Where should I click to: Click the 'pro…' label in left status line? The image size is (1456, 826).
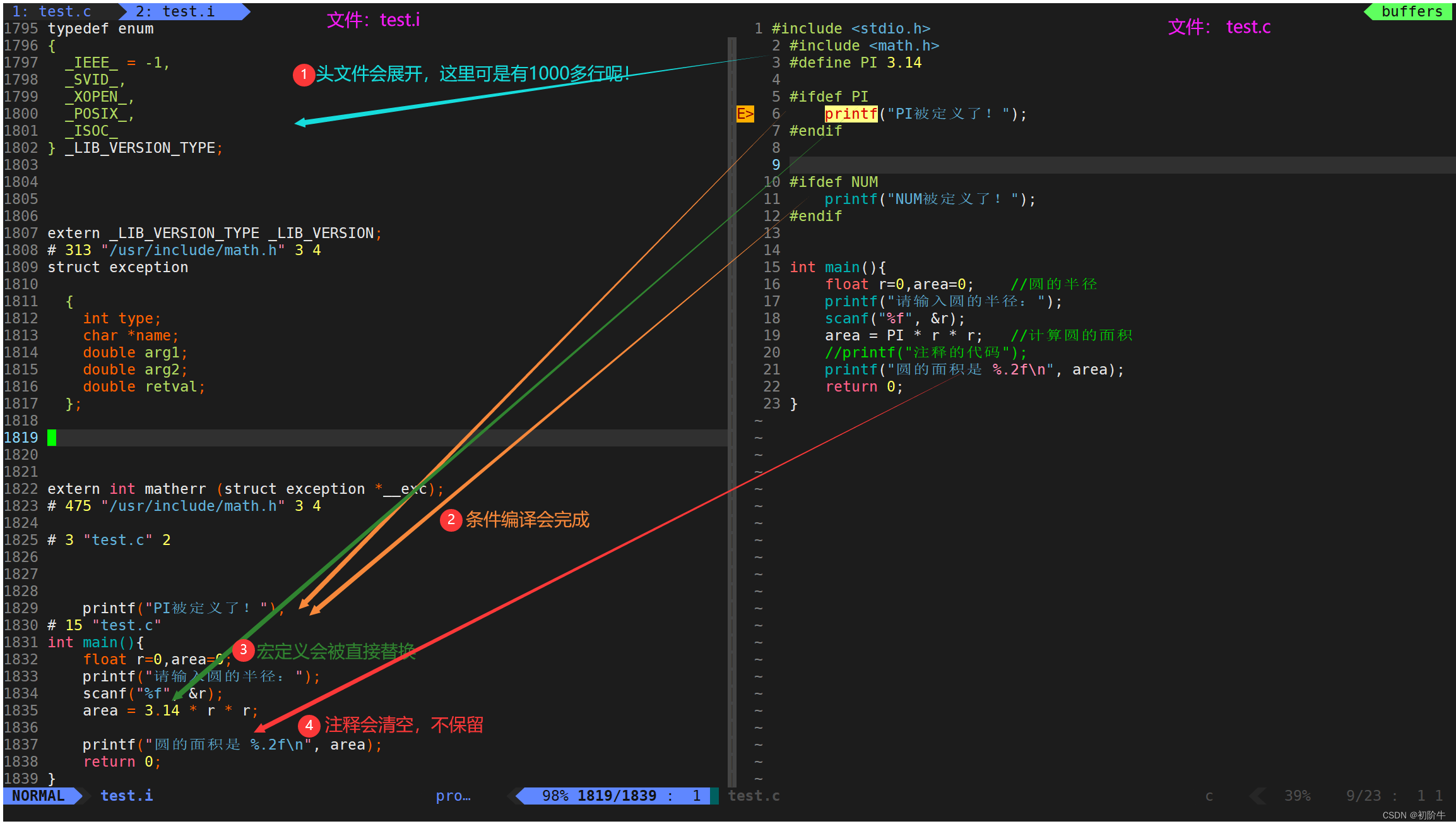click(x=453, y=796)
